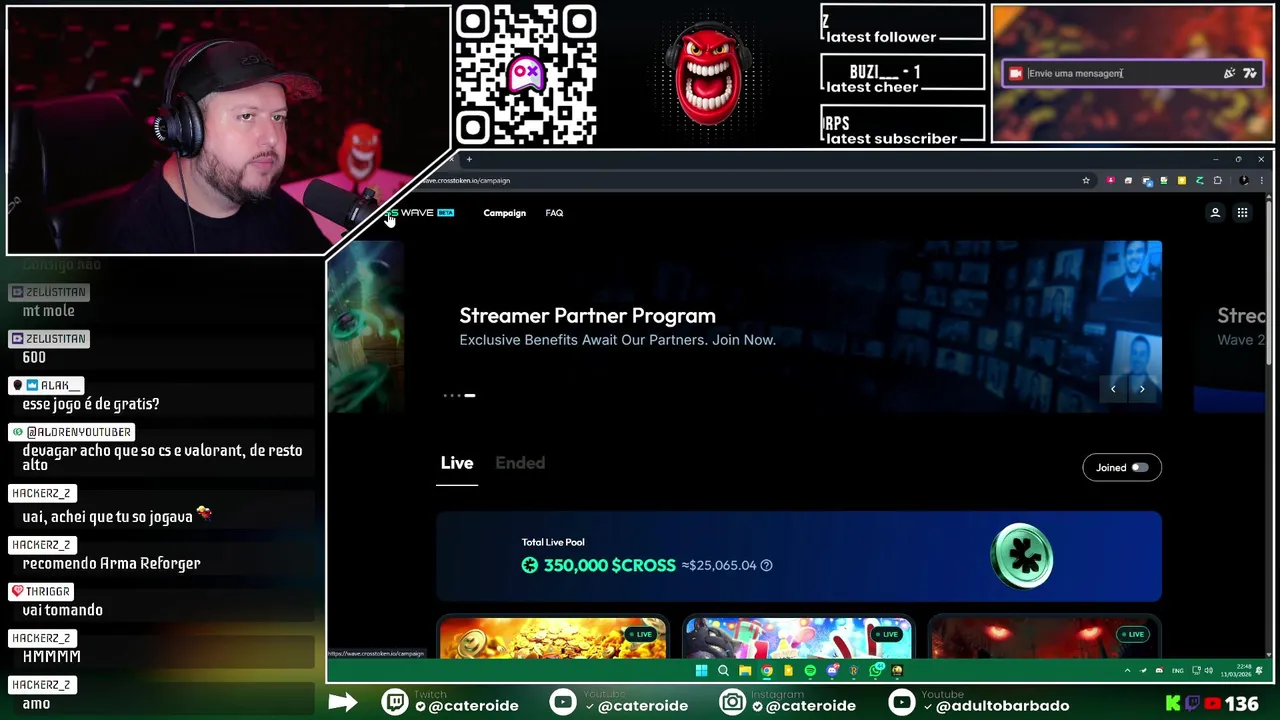
Task: Open File Explorer from the taskbar
Action: (x=745, y=670)
